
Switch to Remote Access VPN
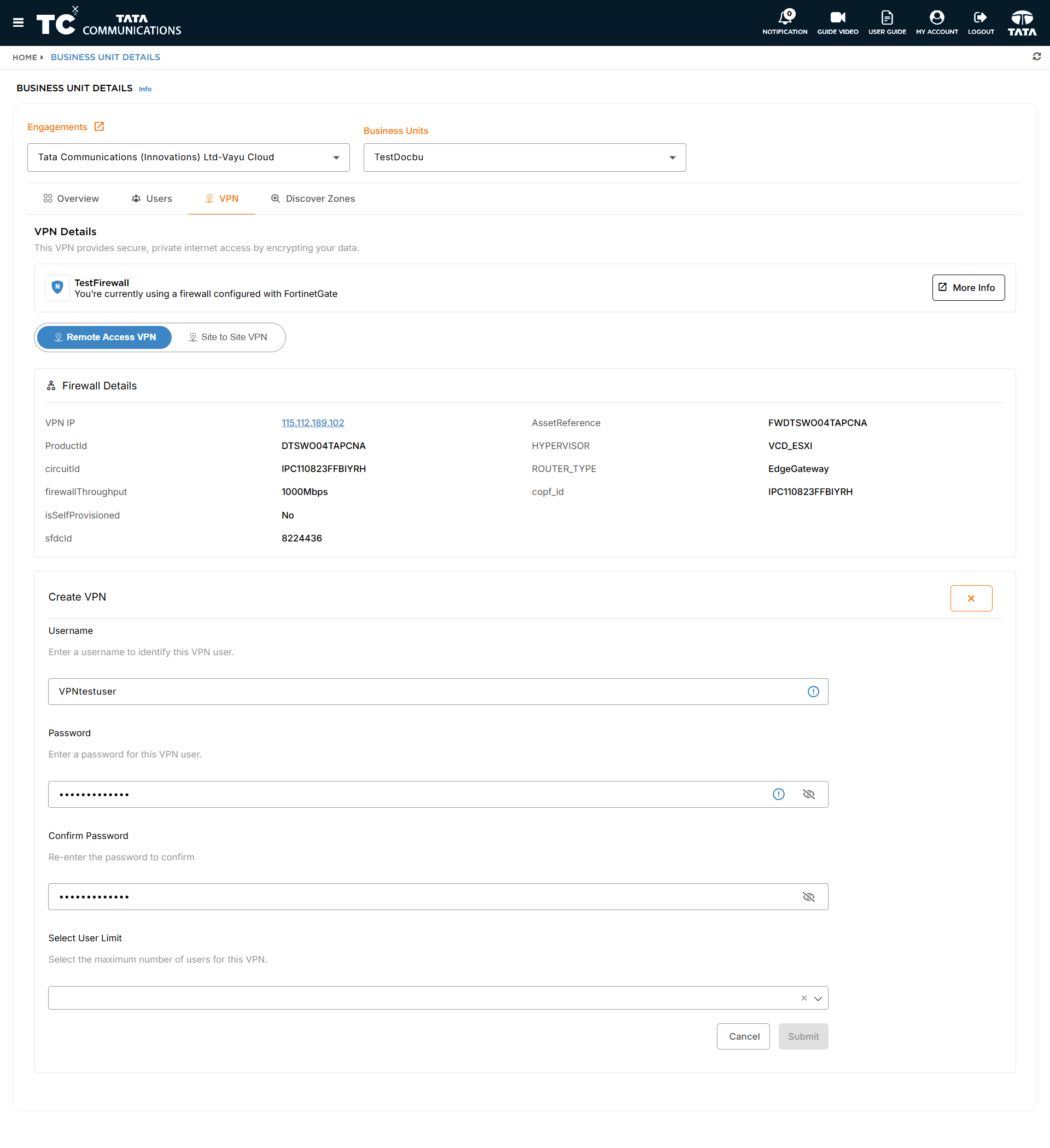pos(104,337)
